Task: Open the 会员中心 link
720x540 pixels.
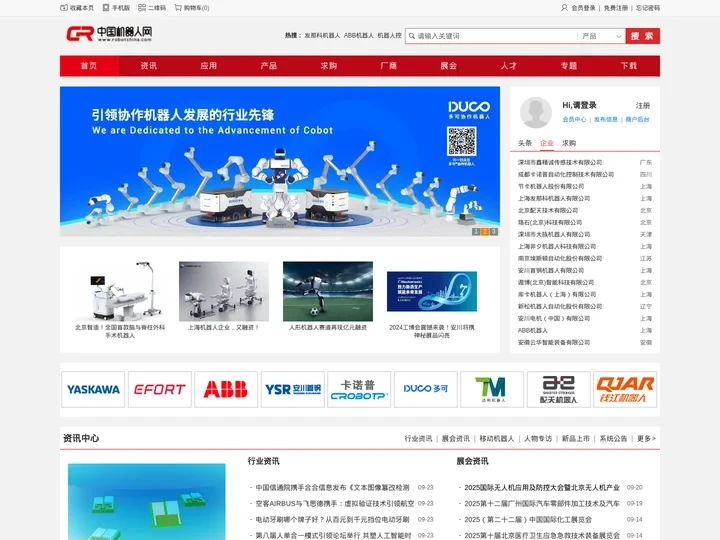Action: (574, 119)
